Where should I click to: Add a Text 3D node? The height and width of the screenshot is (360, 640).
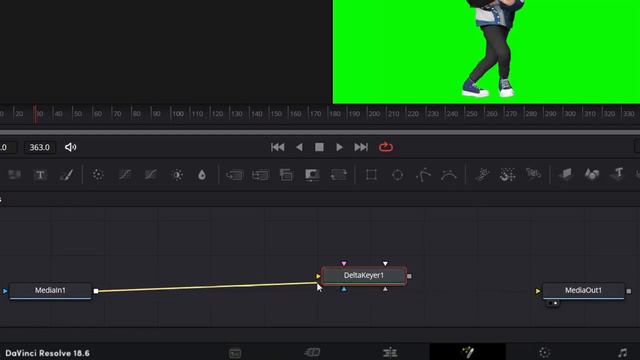click(618, 174)
